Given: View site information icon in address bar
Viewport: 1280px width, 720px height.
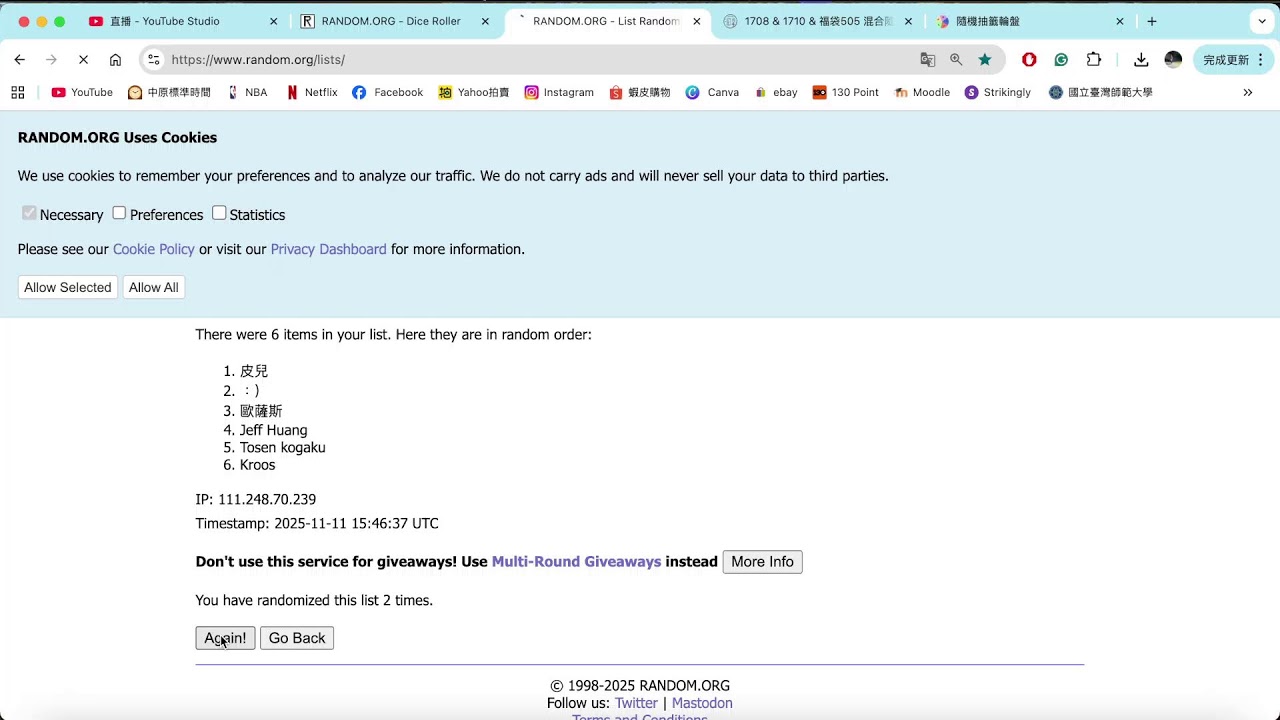Looking at the screenshot, I should pos(153,60).
